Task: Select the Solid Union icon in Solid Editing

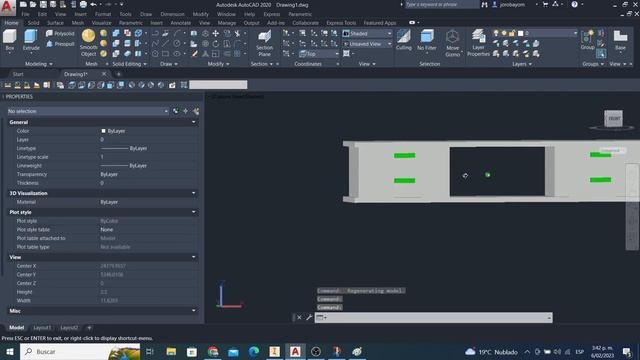Action: tap(116, 33)
